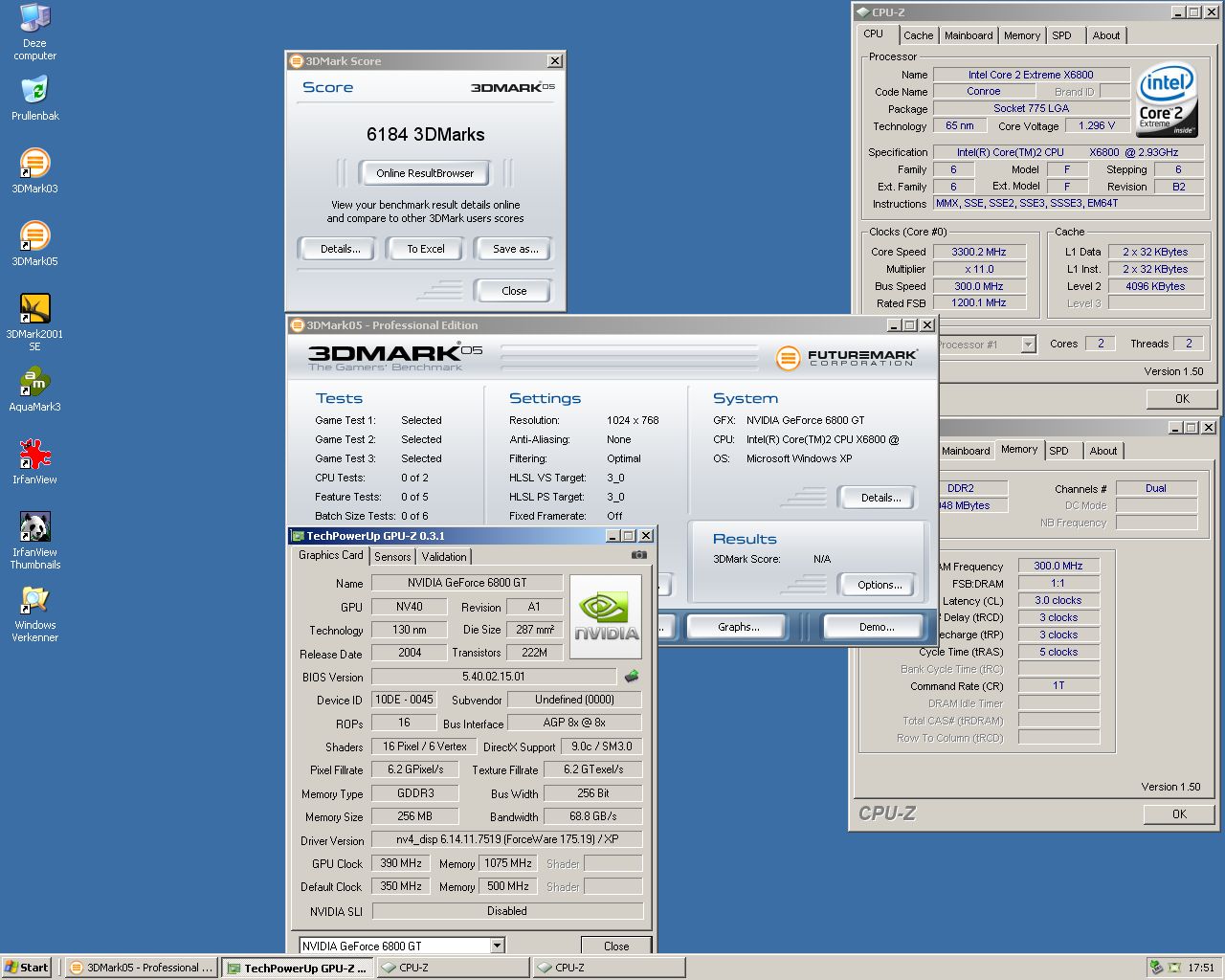Click the Save as... button
Viewport: 1225px width, 980px height.
coord(515,249)
